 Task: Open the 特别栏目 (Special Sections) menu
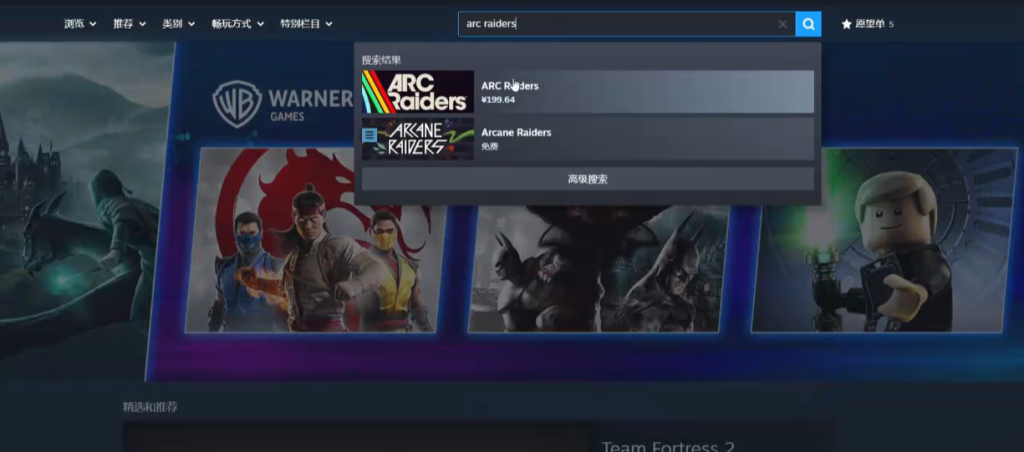[305, 23]
